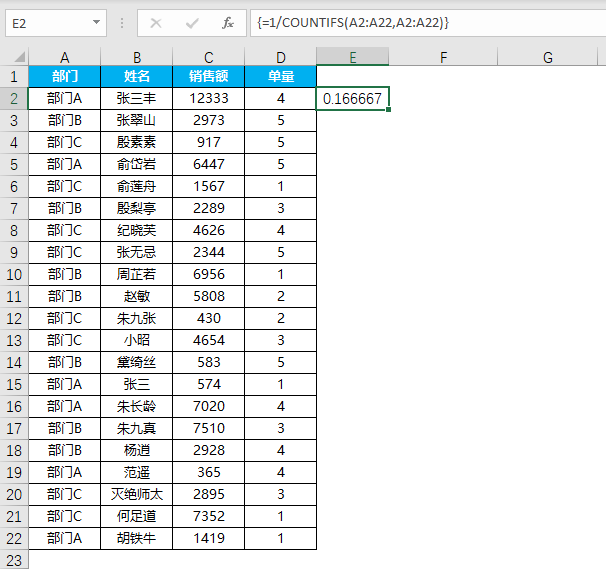Screen dimensions: 606x569
Task: Click sales cell 7352
Action: [209, 517]
